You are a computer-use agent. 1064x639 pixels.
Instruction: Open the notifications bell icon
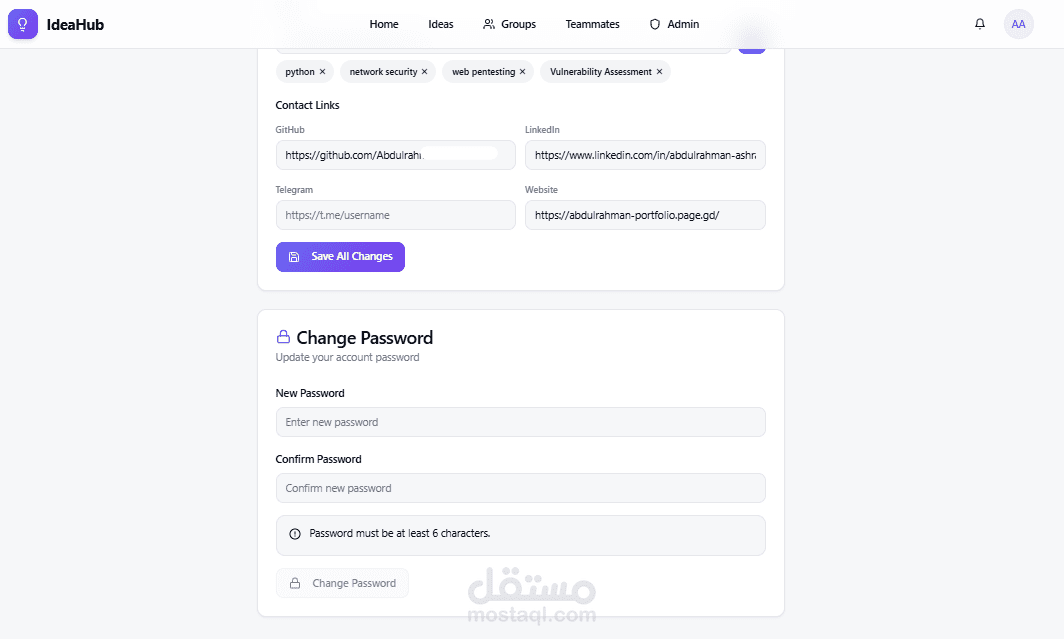tap(979, 24)
